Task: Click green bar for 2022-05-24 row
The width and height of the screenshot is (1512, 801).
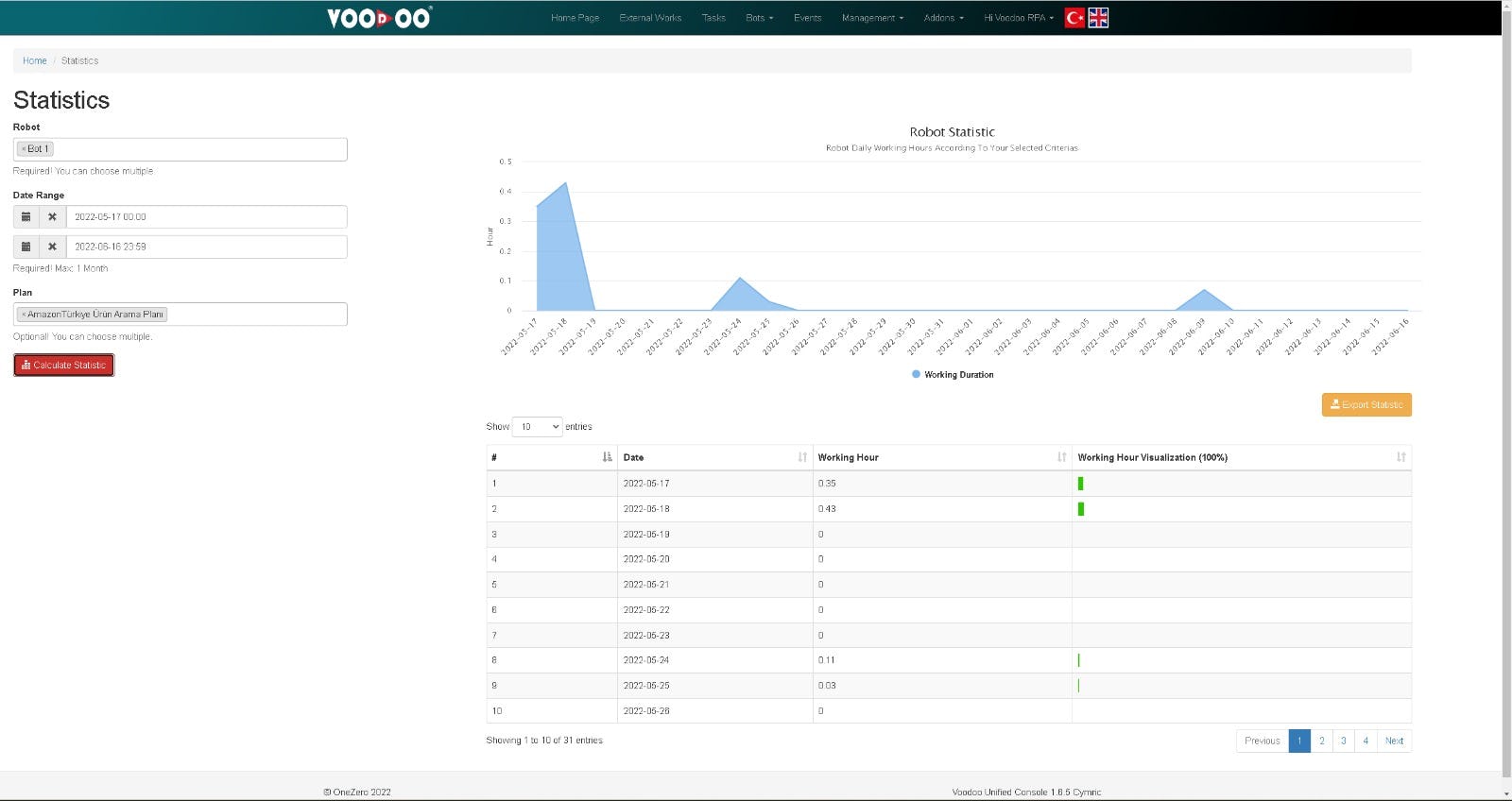Action: 1078,660
